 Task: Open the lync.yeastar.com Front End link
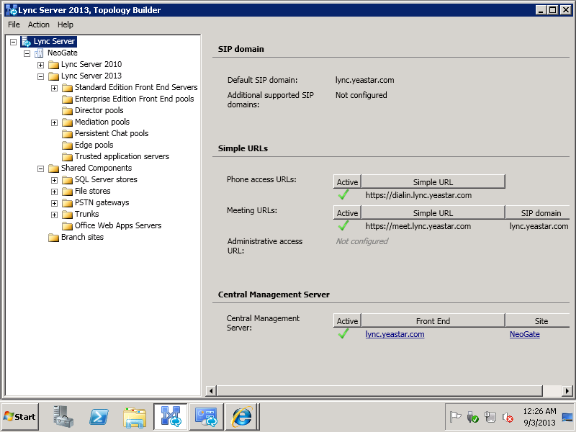[x=395, y=334]
